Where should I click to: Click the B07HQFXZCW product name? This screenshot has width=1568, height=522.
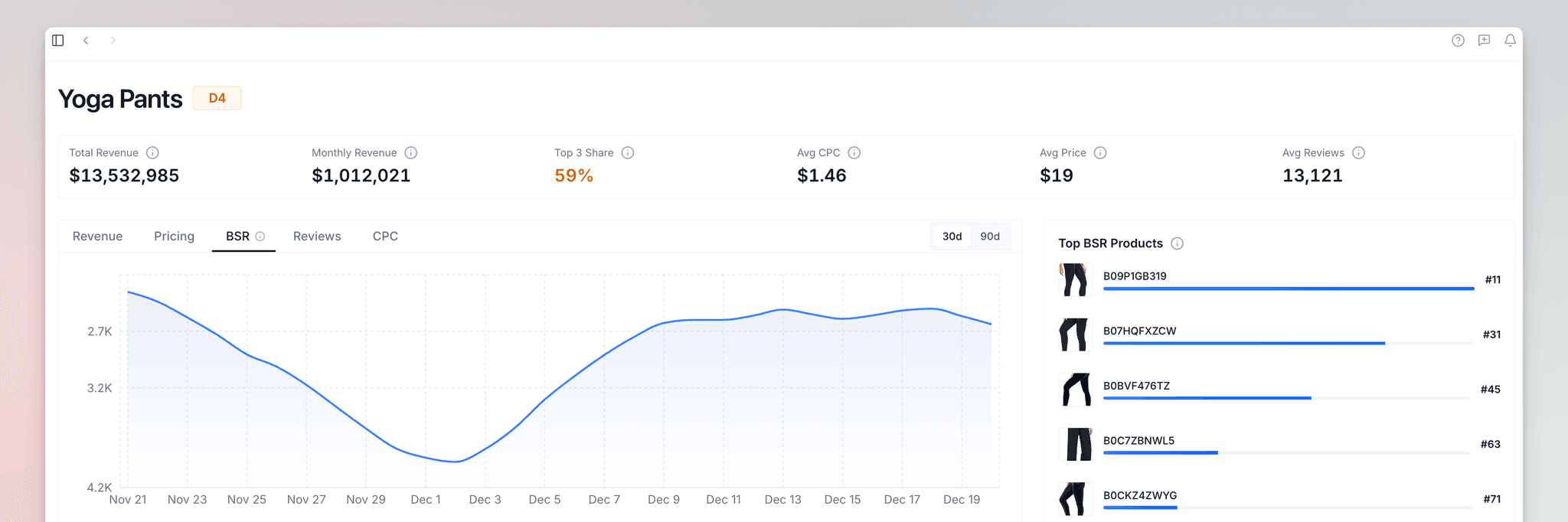[1139, 331]
